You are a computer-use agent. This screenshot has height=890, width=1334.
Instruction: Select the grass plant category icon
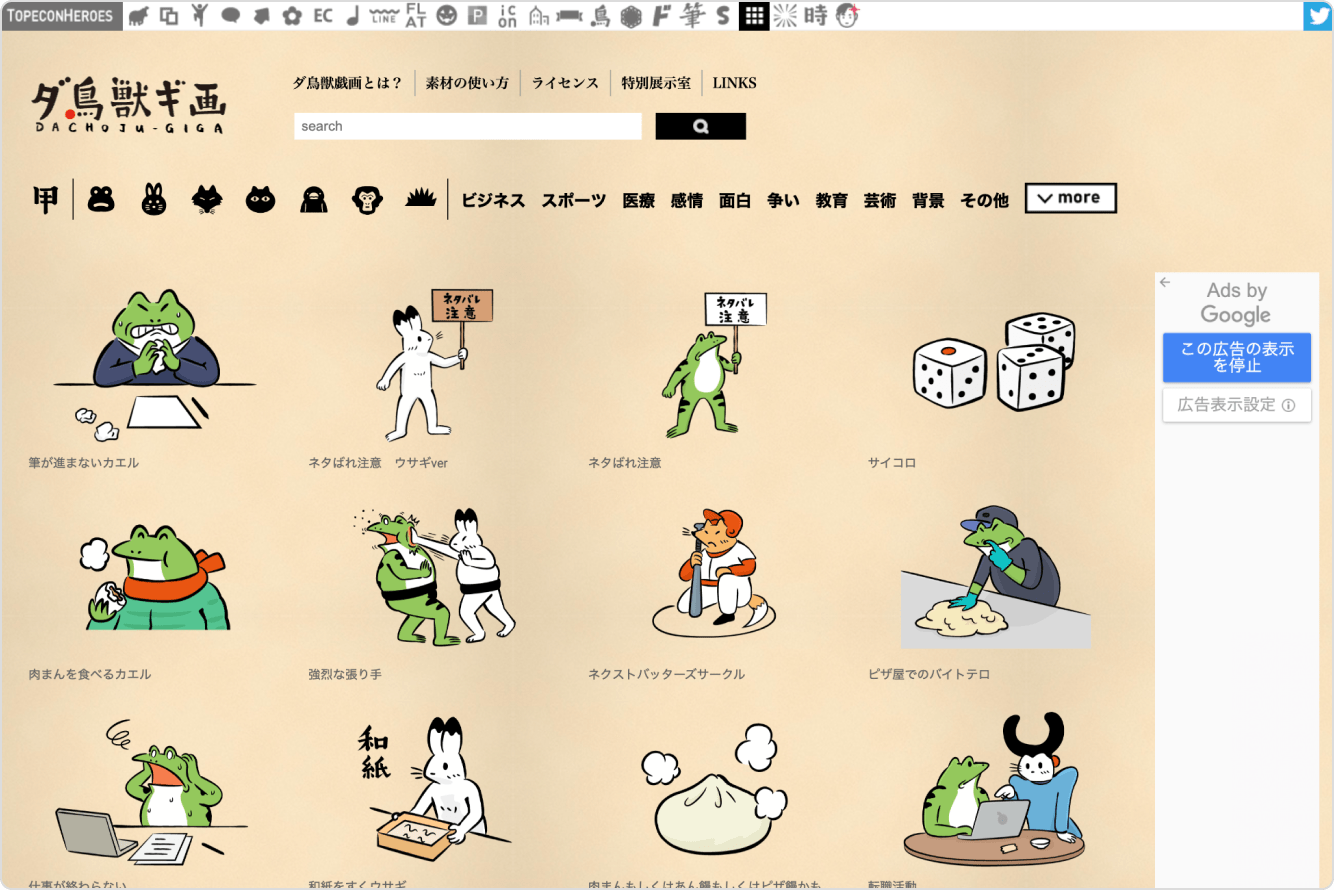(x=420, y=198)
